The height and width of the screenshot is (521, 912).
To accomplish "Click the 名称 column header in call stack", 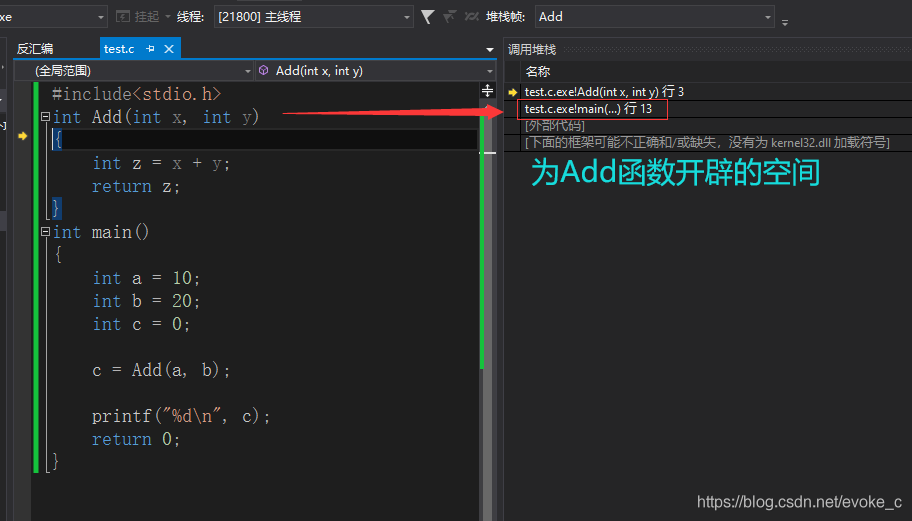I will [538, 72].
